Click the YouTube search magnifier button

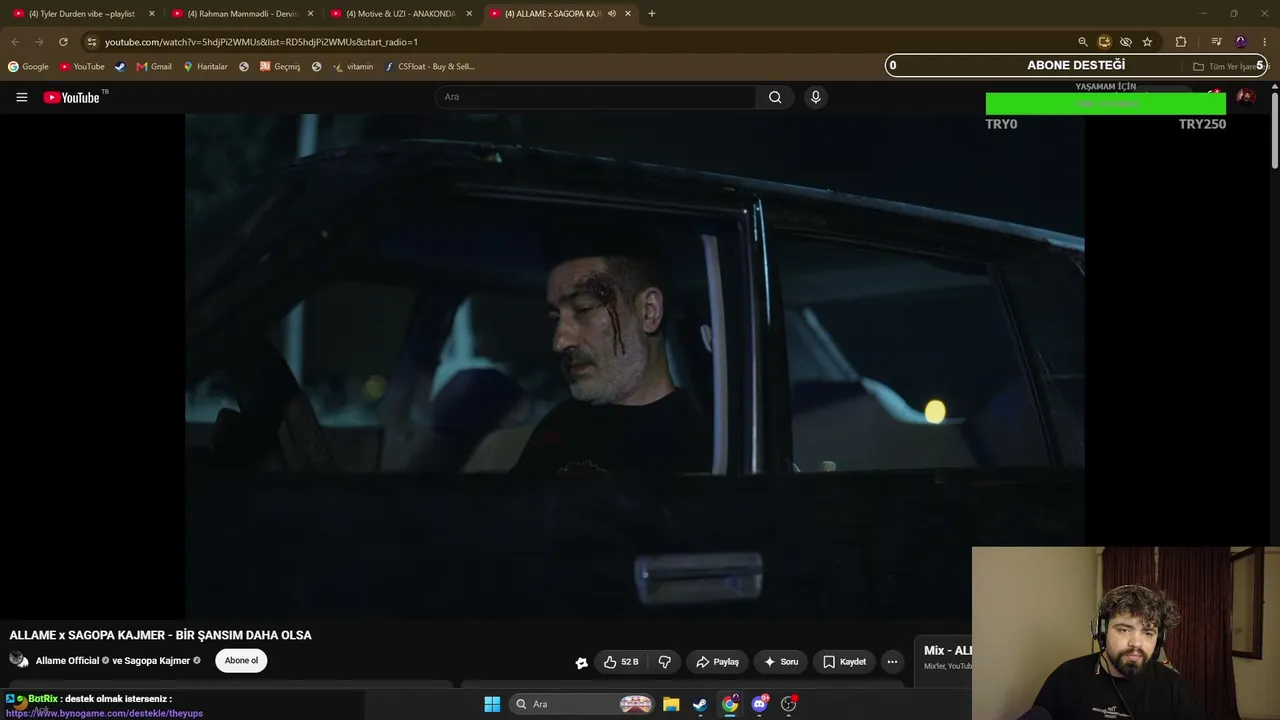775,97
